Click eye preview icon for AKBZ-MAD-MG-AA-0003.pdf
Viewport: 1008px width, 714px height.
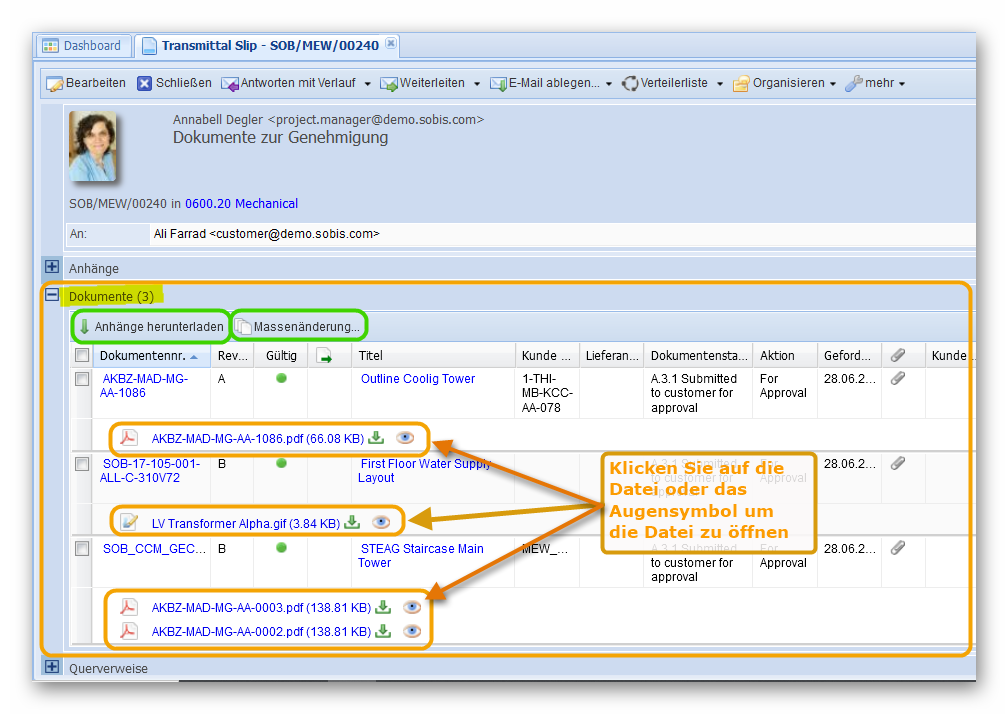[412, 607]
